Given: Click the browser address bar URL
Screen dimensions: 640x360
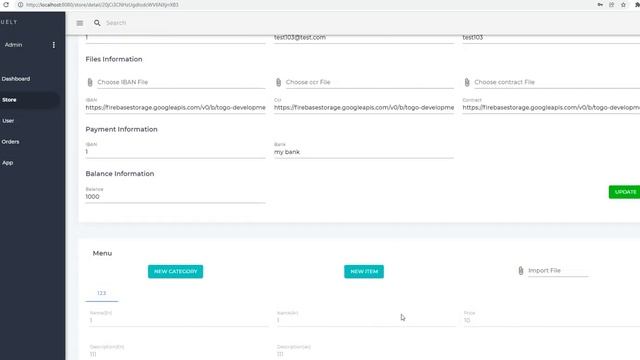Looking at the screenshot, I should coord(102,5).
